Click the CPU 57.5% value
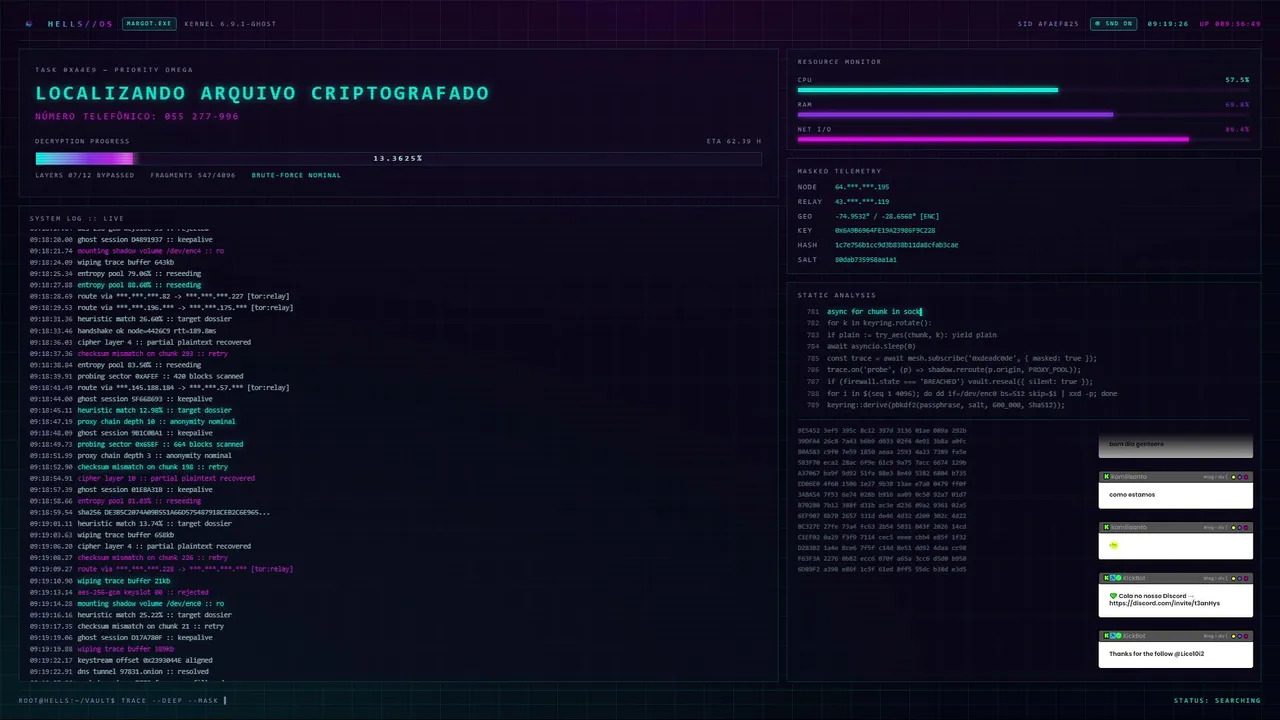 (1237, 80)
